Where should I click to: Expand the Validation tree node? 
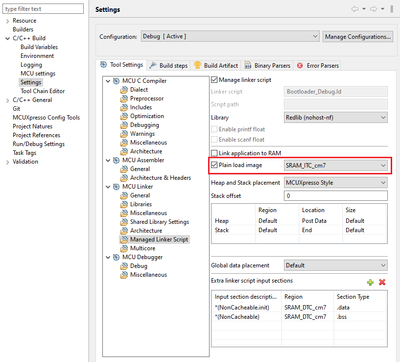pos(7,162)
